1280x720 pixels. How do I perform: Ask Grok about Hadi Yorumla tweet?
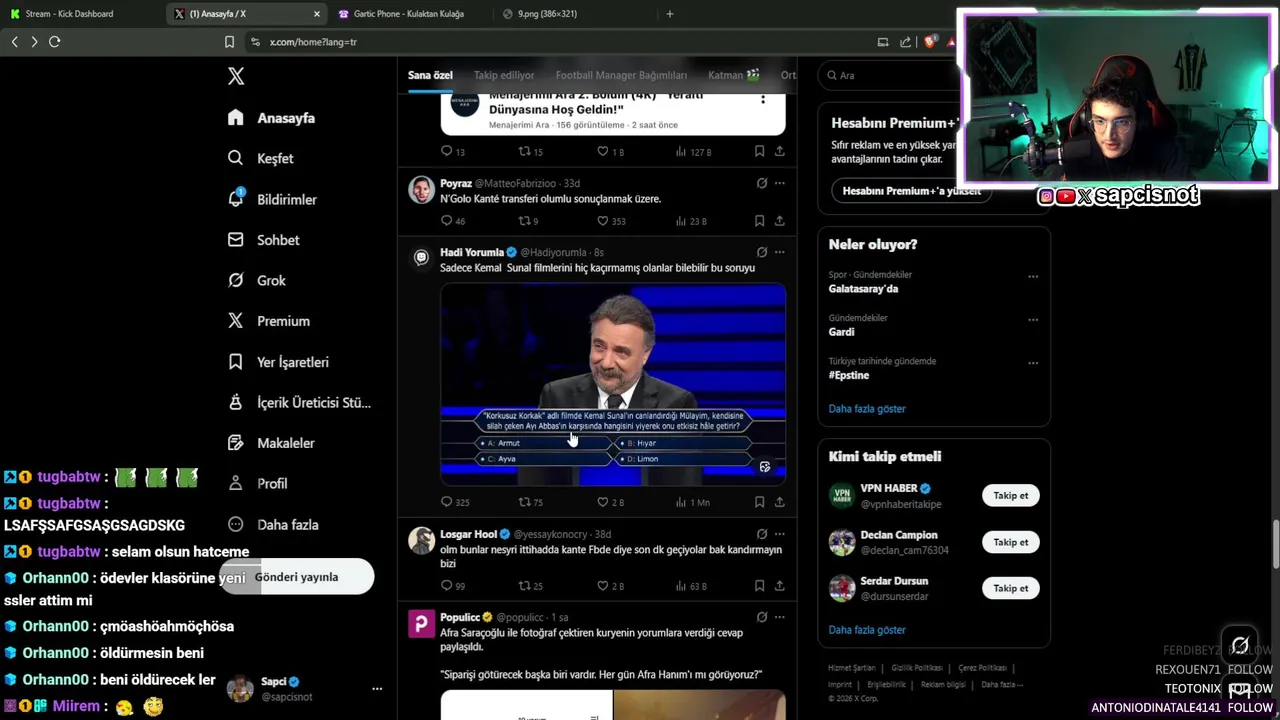pos(762,252)
